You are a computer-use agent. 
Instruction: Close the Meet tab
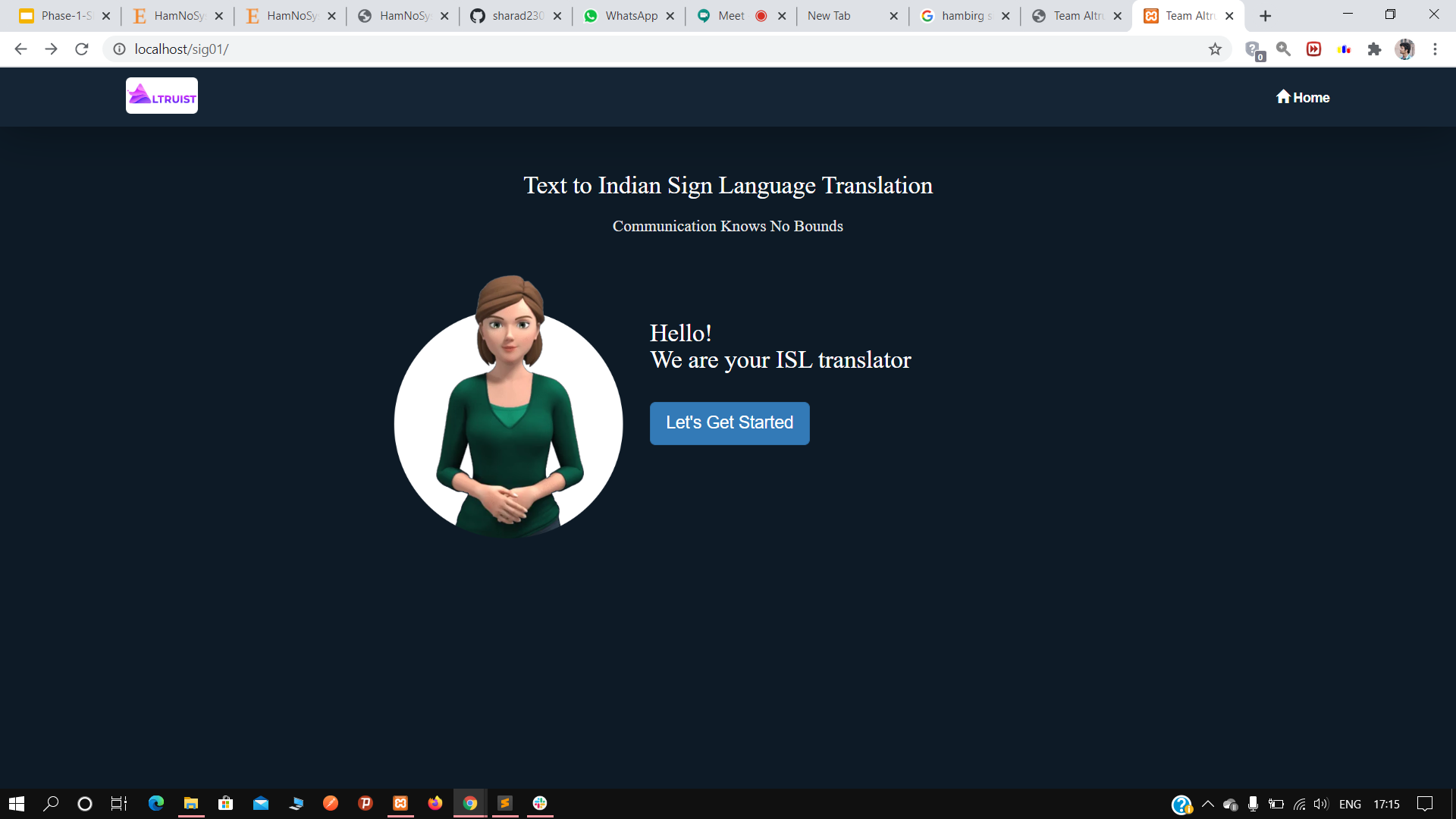[782, 16]
